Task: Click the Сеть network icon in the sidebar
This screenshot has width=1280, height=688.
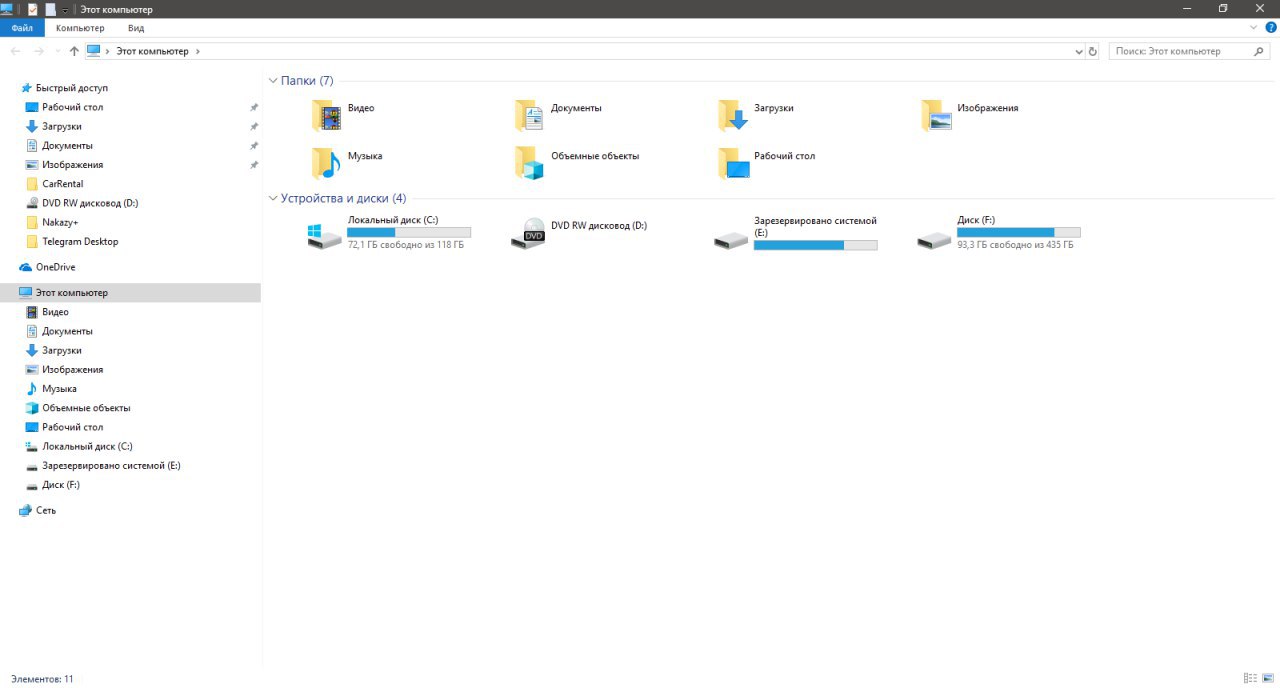Action: coord(26,510)
